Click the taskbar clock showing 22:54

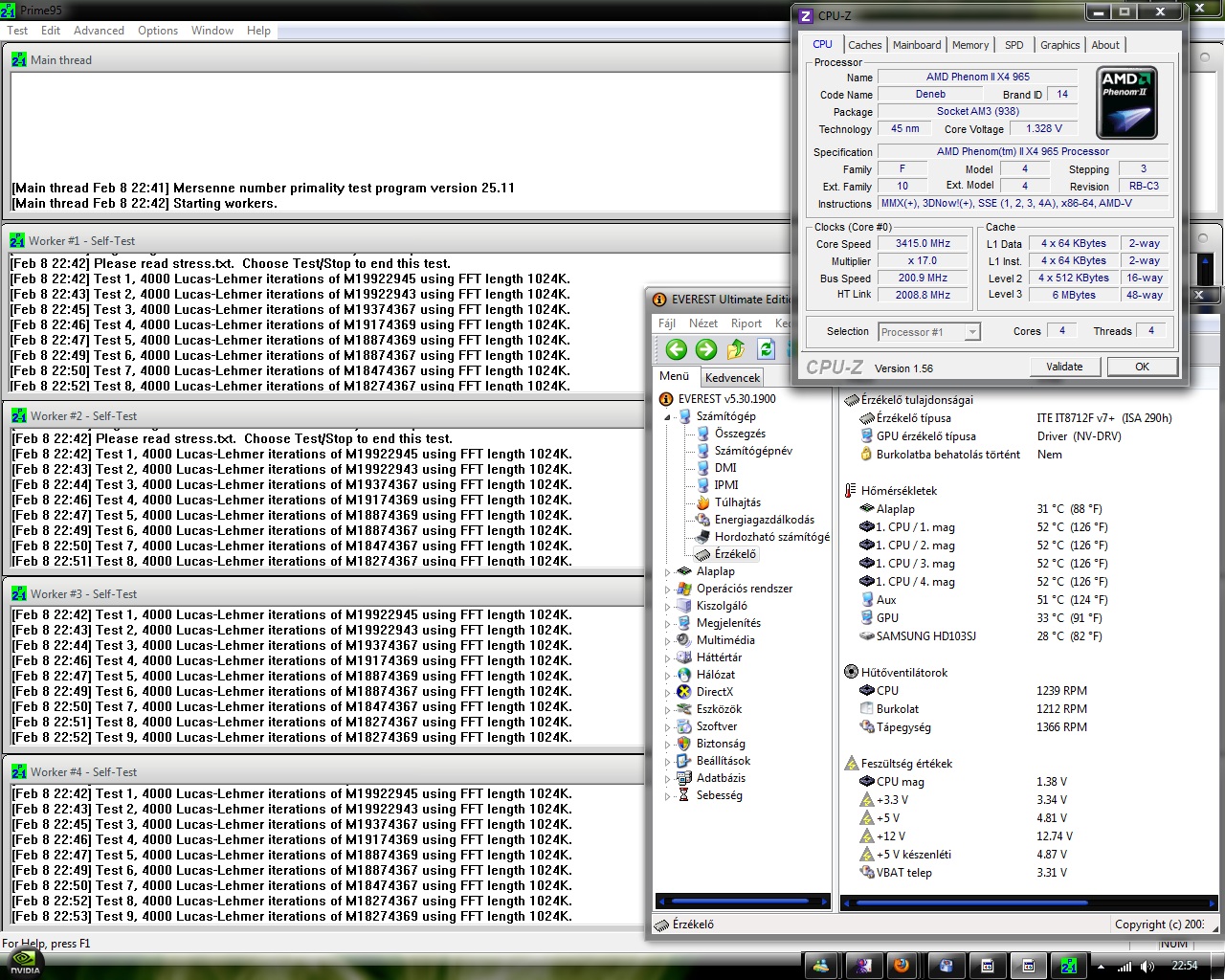1185,966
